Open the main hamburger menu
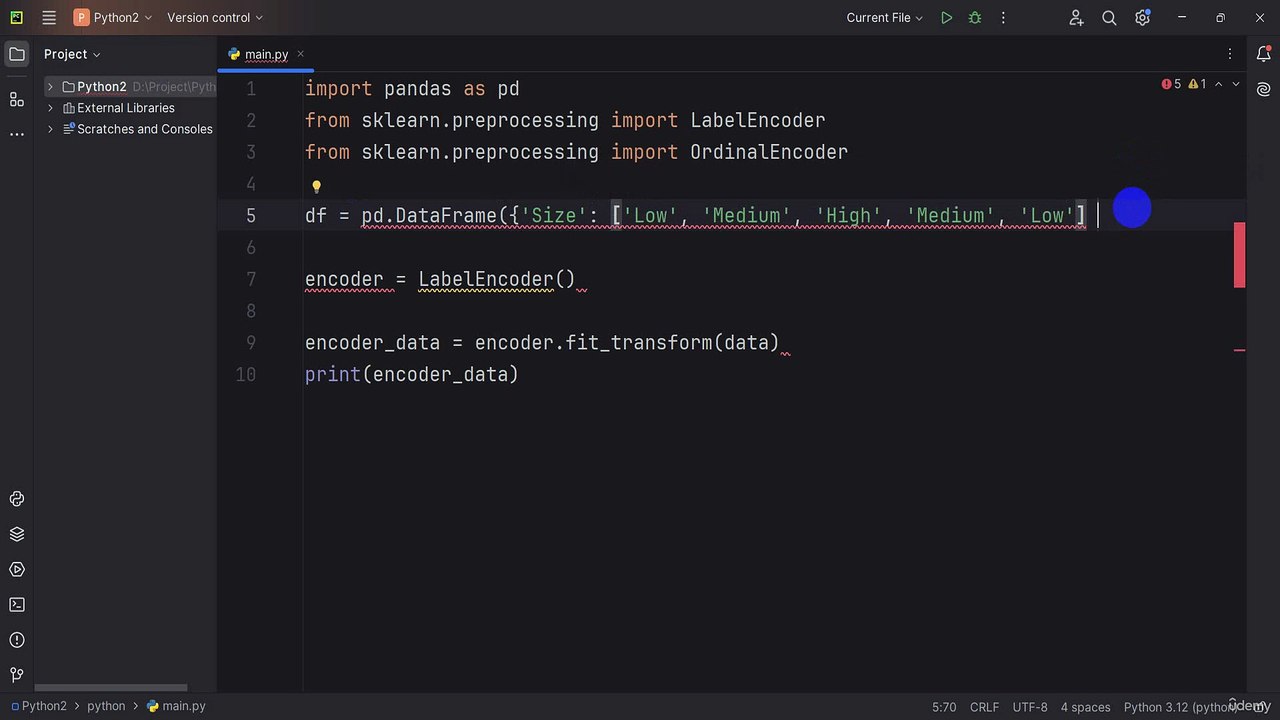Image resolution: width=1280 pixels, height=720 pixels. click(x=49, y=18)
